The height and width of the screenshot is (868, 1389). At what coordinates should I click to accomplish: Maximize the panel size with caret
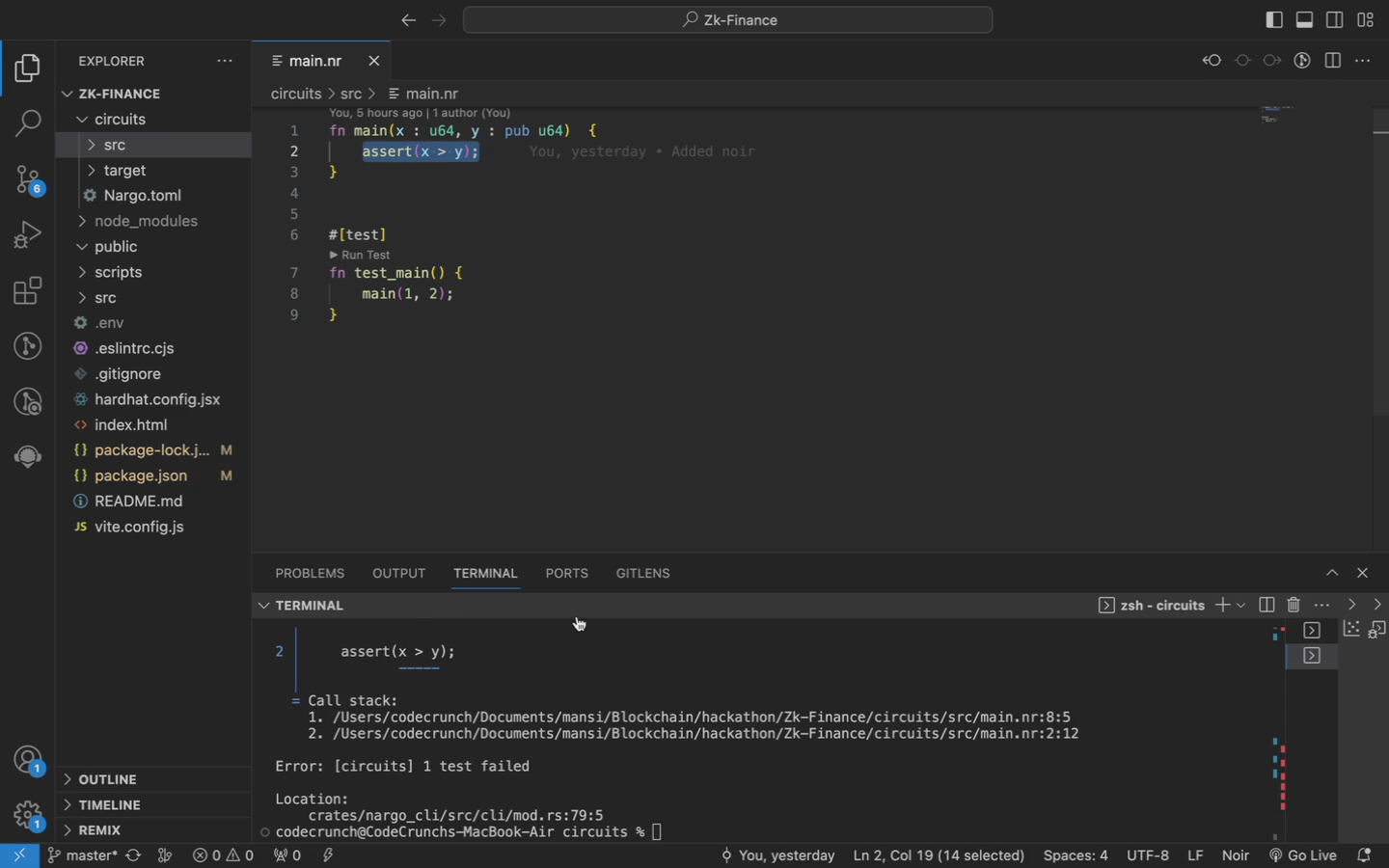click(1332, 573)
